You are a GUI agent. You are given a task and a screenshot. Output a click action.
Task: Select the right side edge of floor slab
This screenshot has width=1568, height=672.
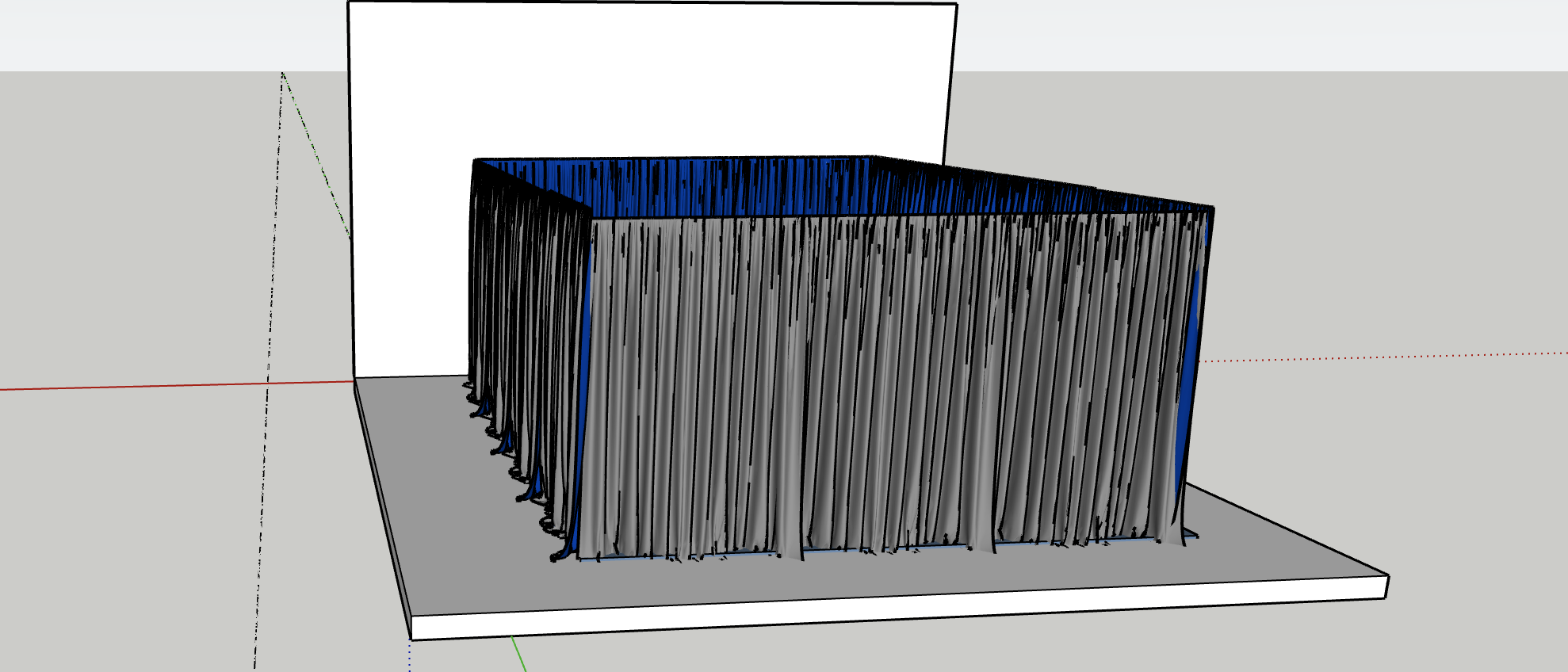[x=1284, y=527]
